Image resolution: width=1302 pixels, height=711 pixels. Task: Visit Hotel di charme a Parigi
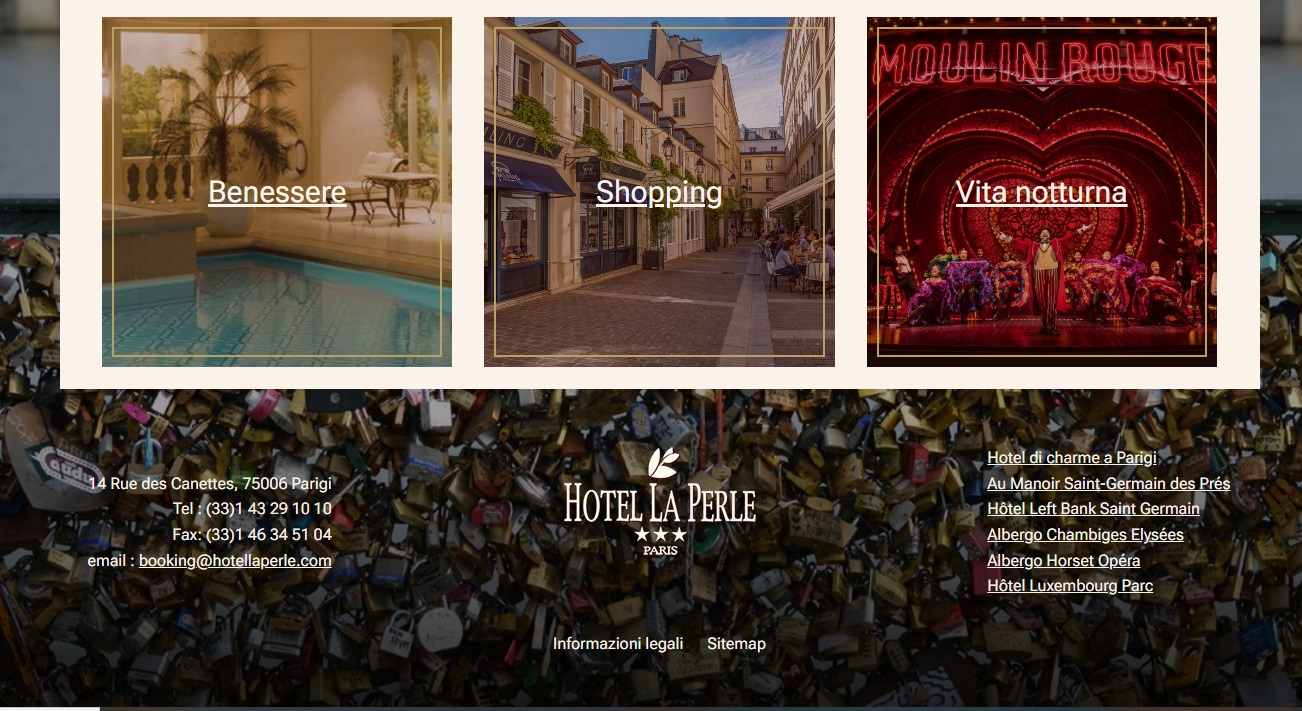1072,458
